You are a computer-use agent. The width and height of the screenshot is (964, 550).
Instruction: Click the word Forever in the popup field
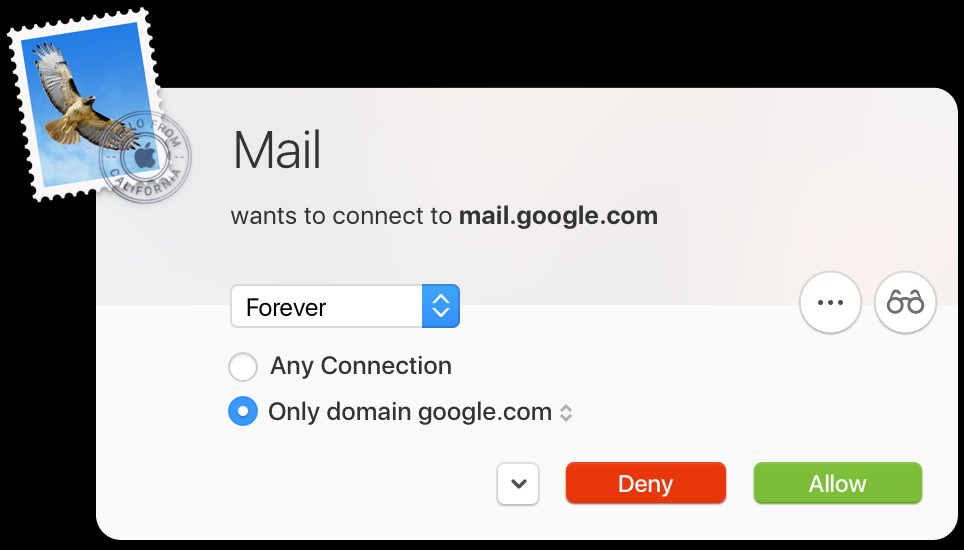[286, 307]
